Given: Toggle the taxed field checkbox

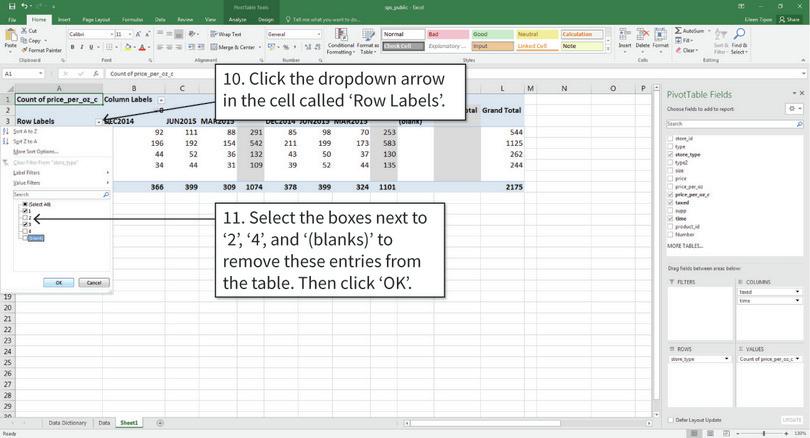Looking at the screenshot, I should [x=671, y=202].
